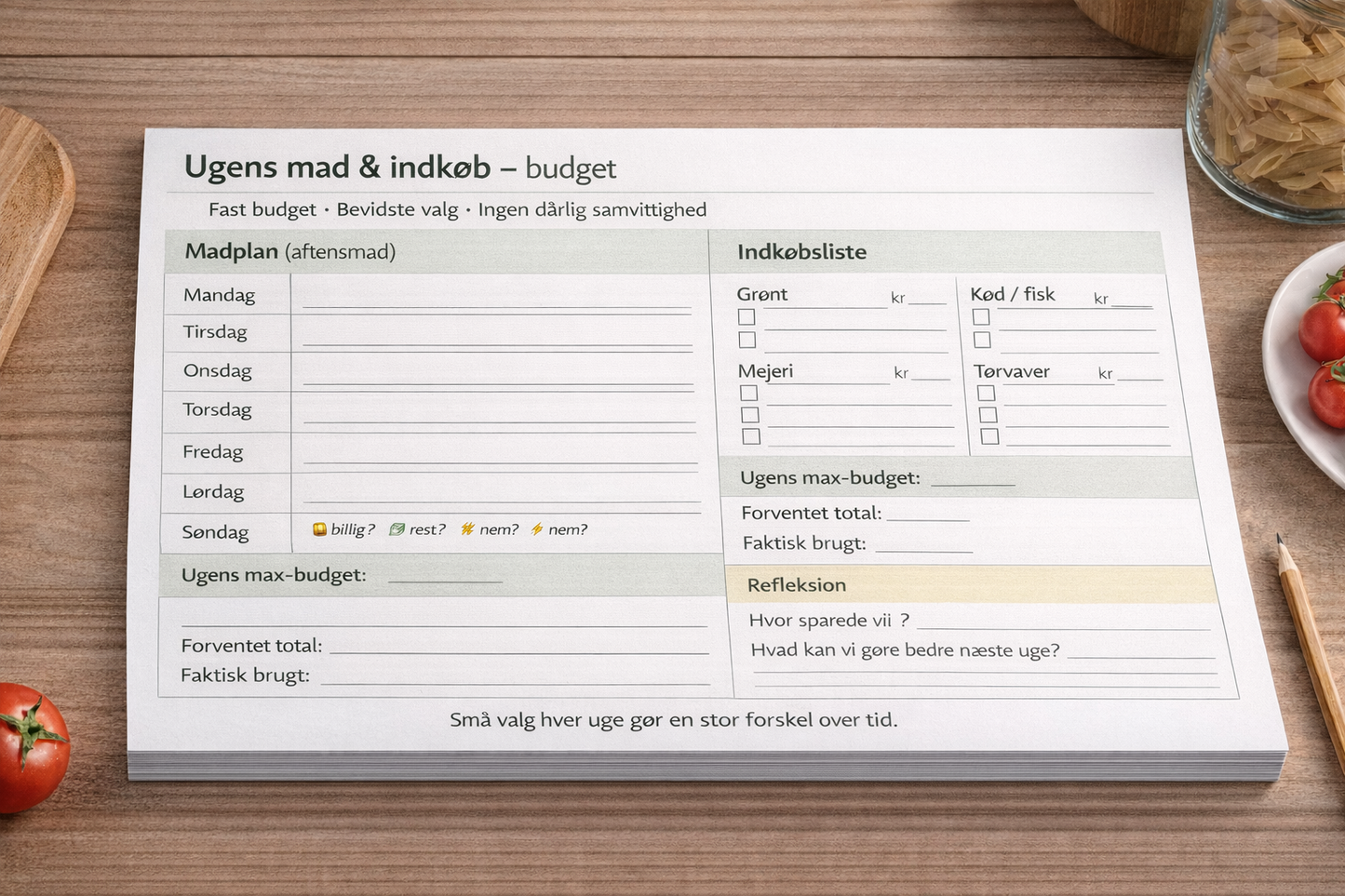Check the second checkbox under Grønt
The width and height of the screenshot is (1345, 896).
[746, 340]
